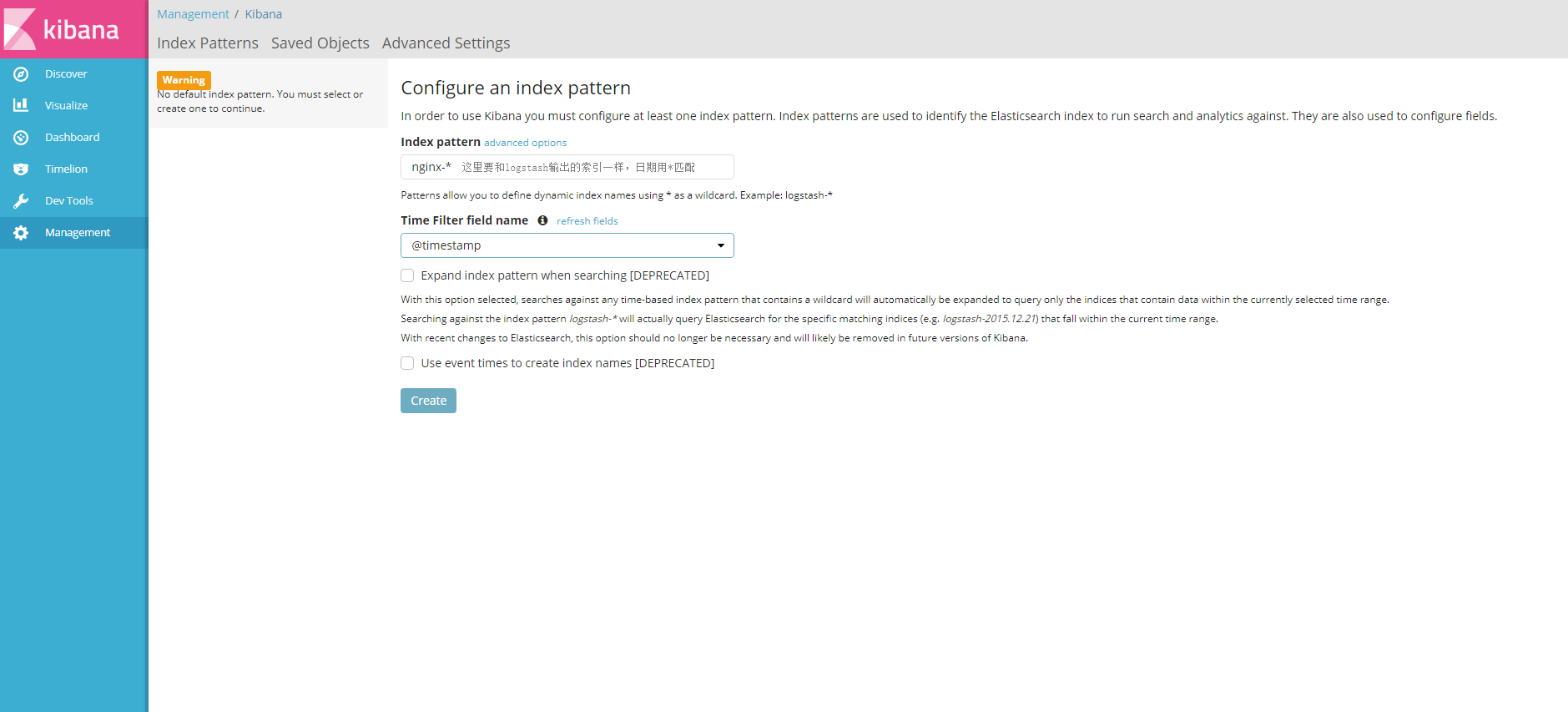The height and width of the screenshot is (712, 1568).
Task: Click the Index pattern input field
Action: pos(567,167)
